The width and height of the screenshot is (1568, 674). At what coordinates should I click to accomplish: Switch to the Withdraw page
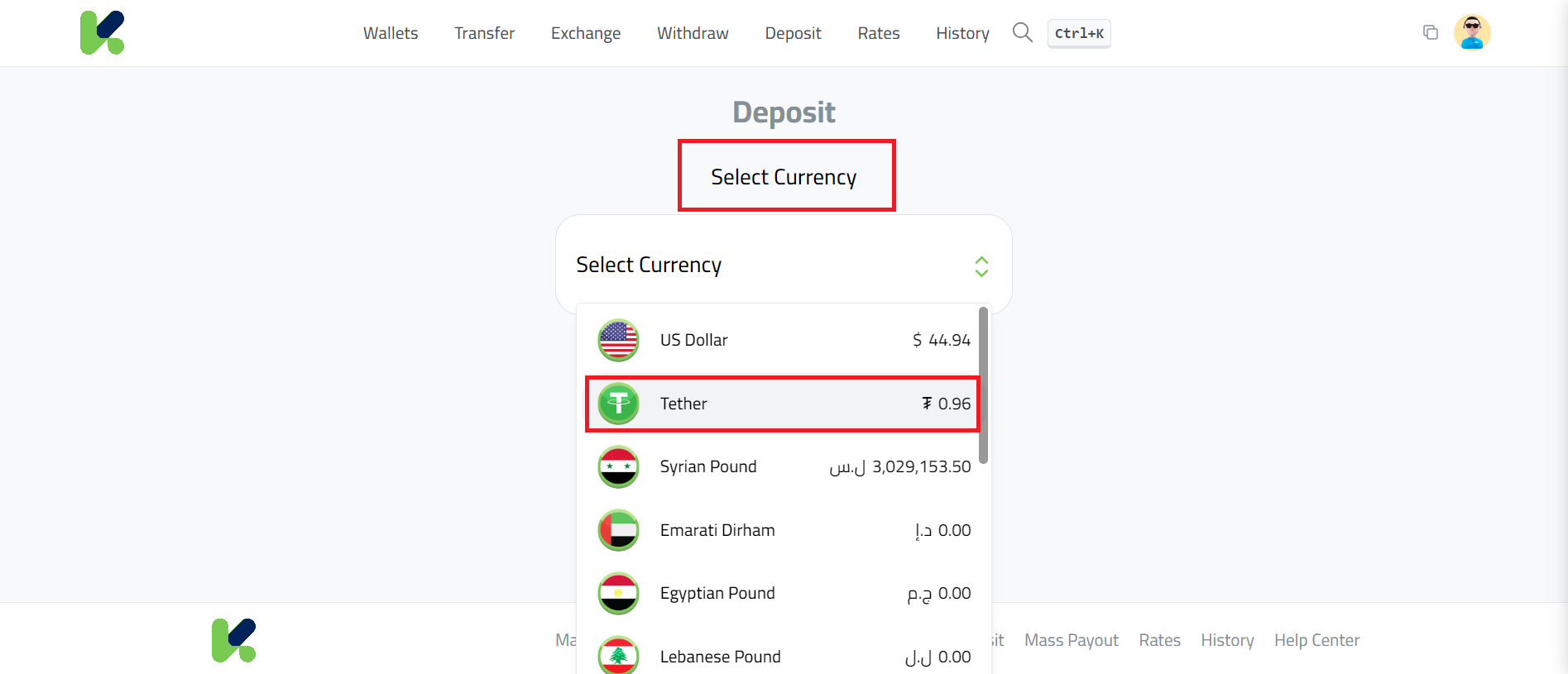tap(692, 33)
